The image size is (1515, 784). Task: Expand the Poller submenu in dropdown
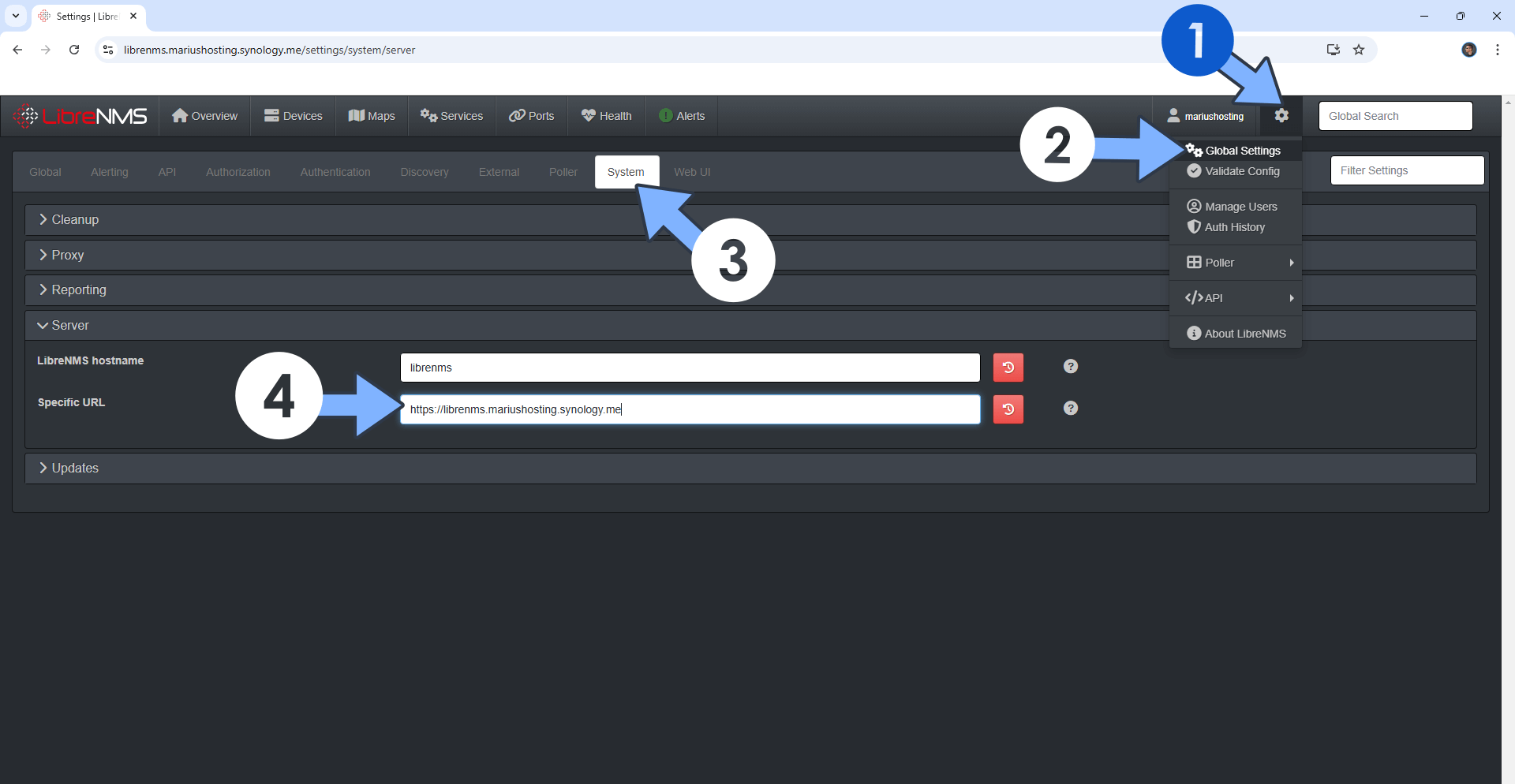point(1235,263)
